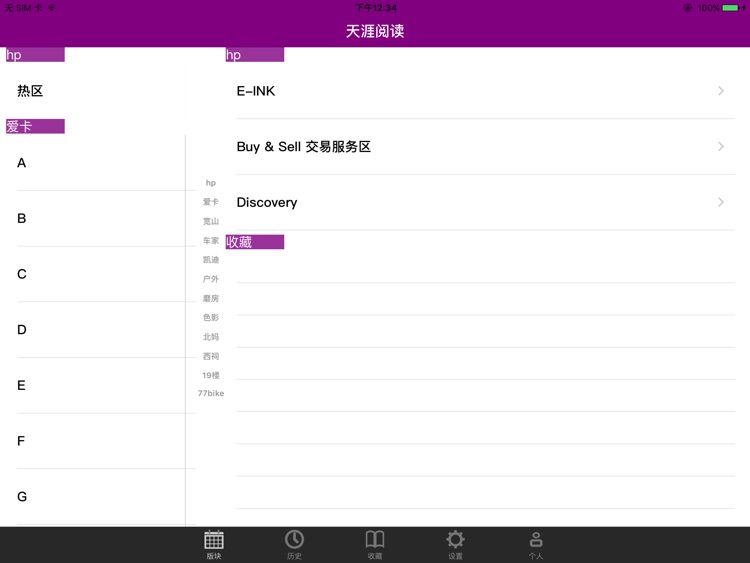Open the Discovery forum entry
The image size is (750, 563).
[267, 202]
